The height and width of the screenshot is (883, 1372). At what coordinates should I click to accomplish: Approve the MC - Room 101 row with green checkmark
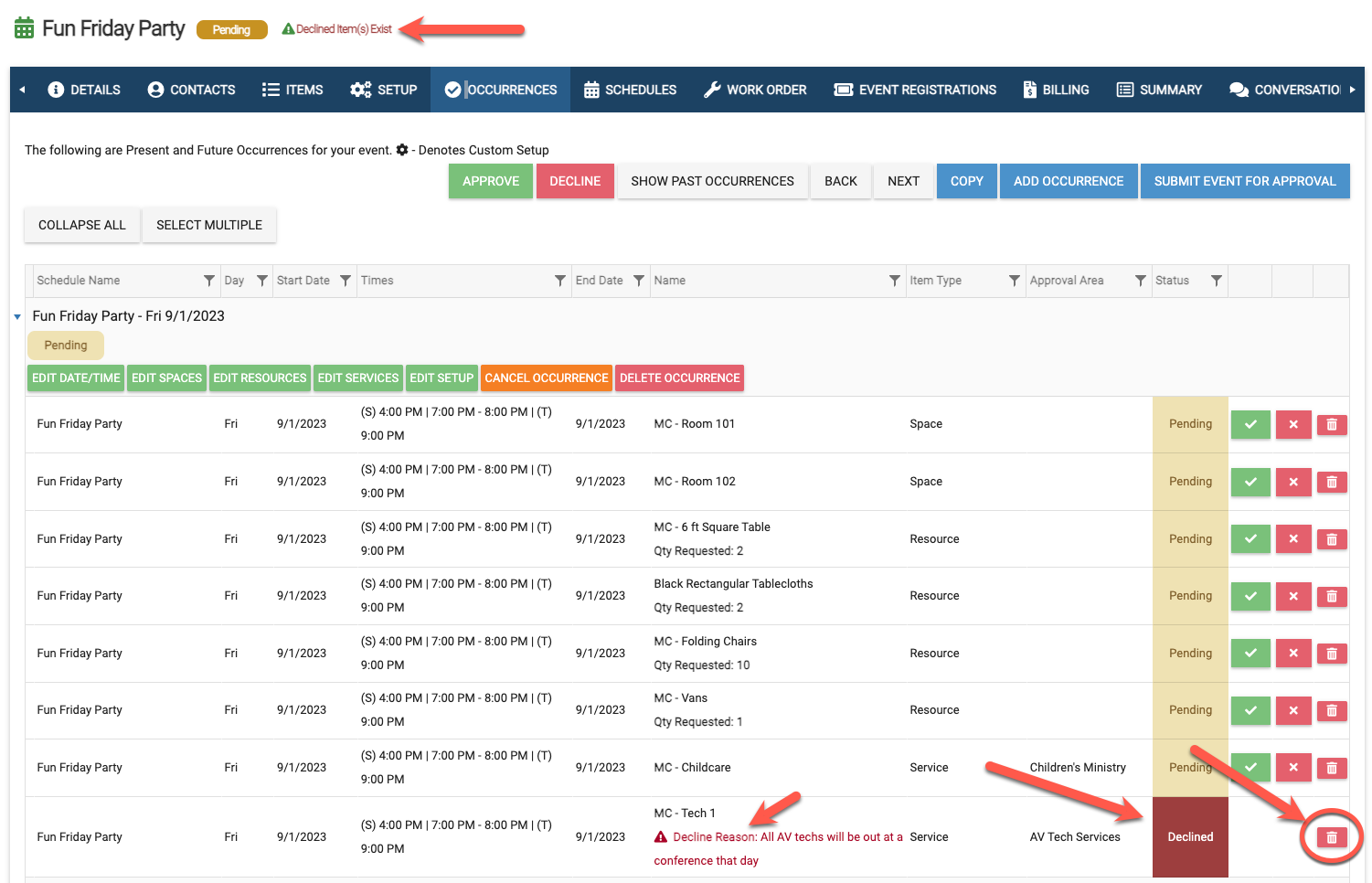click(x=1250, y=424)
